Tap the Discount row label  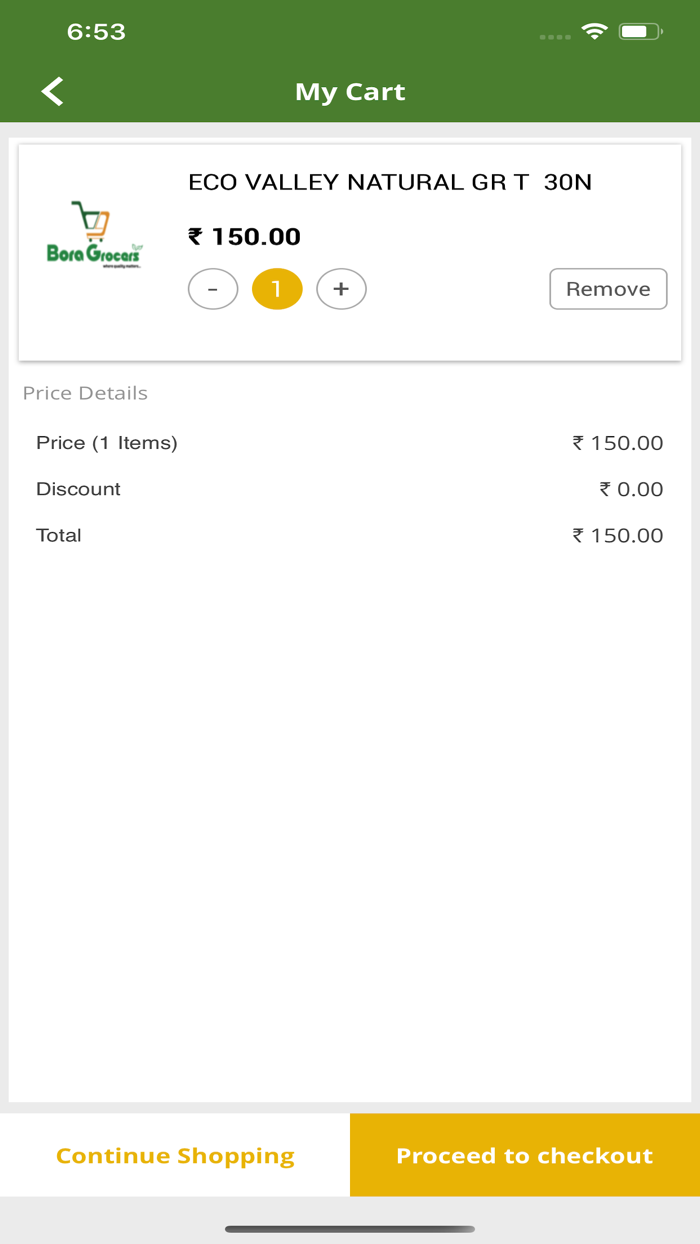78,489
